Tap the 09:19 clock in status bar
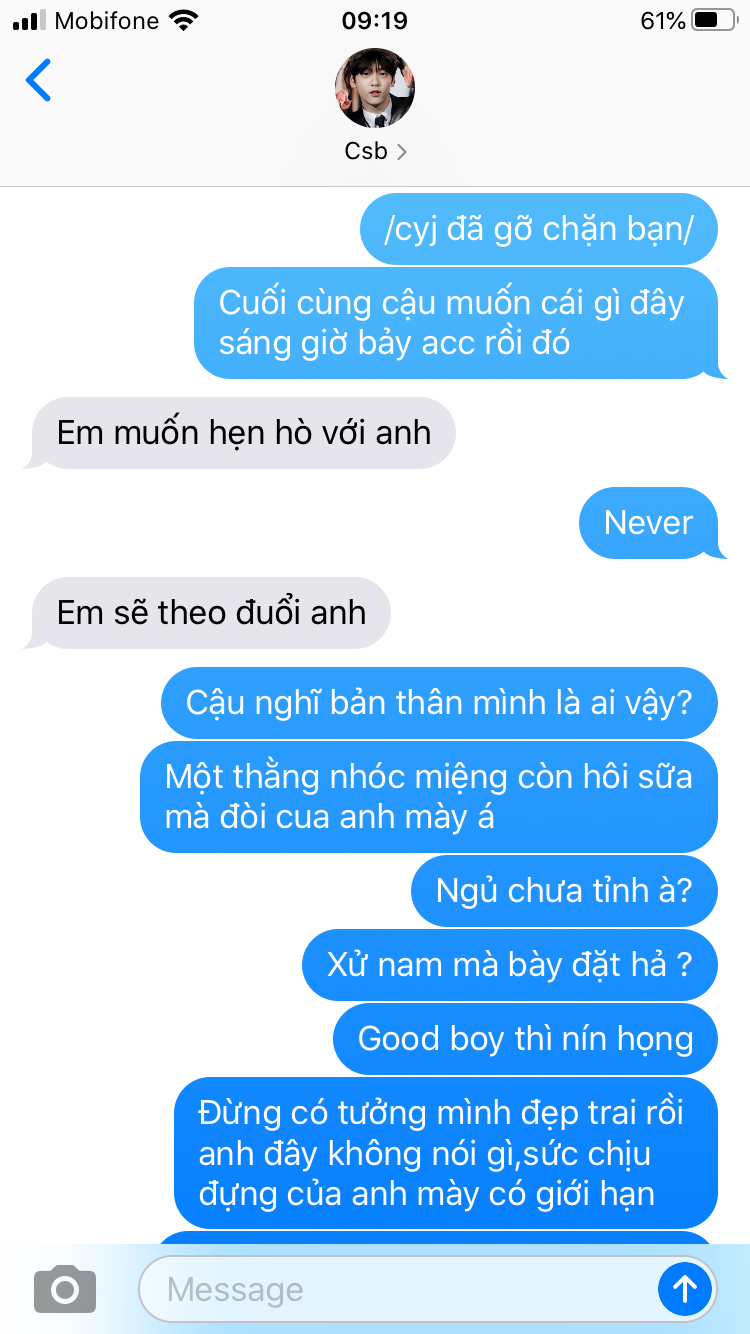Image resolution: width=750 pixels, height=1334 pixels. pos(374,20)
